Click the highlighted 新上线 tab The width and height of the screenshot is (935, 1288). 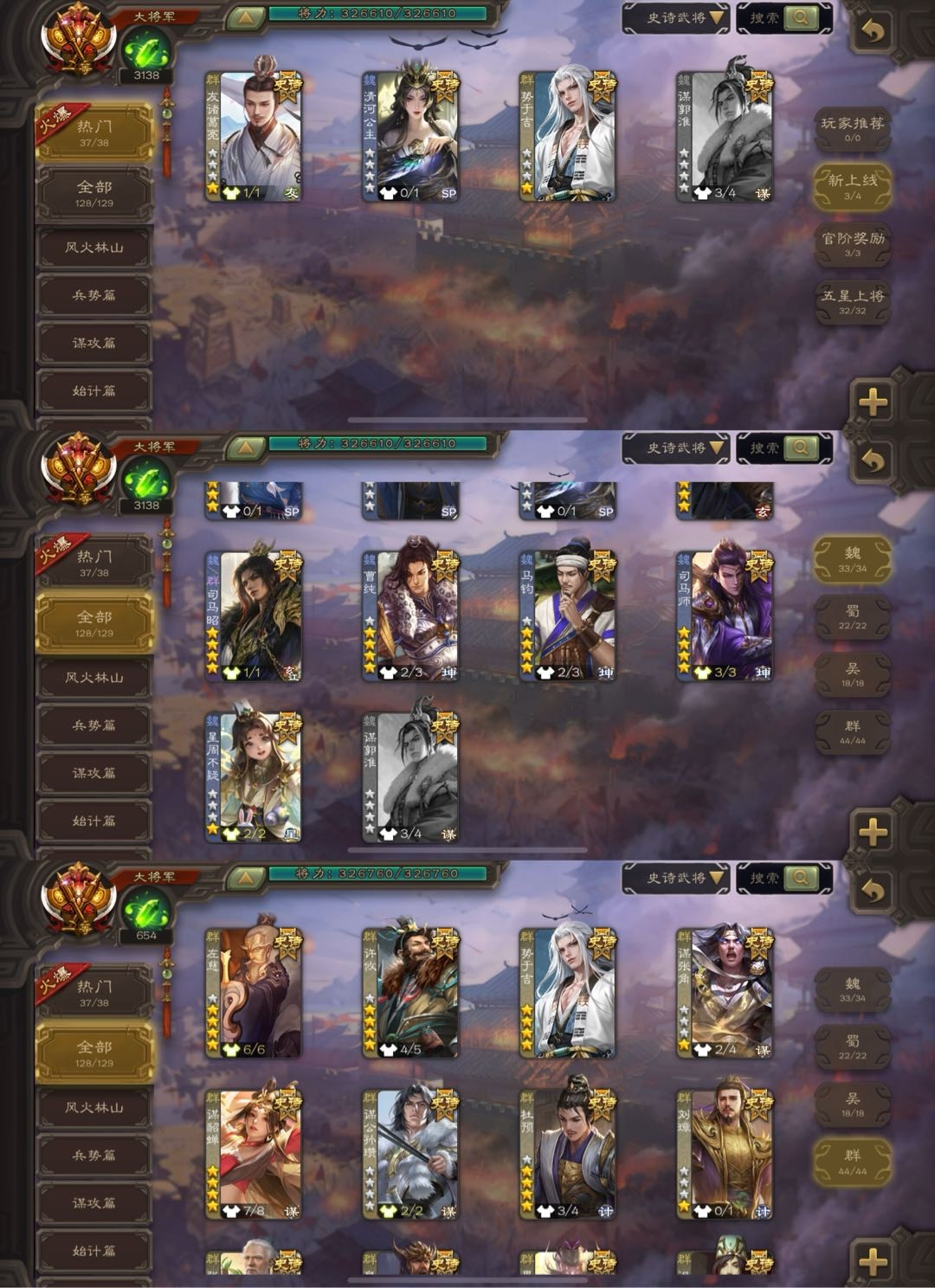[x=853, y=185]
